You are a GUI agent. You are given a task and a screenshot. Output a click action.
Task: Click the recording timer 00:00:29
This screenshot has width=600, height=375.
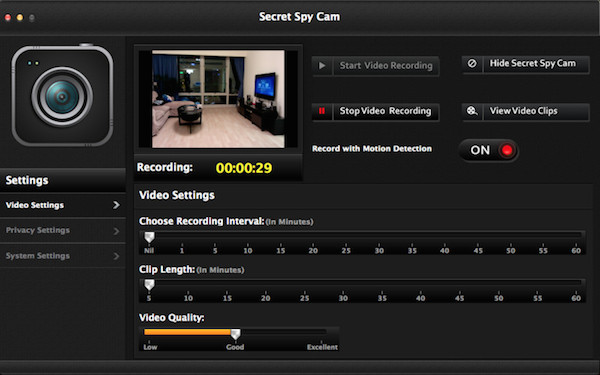[244, 168]
